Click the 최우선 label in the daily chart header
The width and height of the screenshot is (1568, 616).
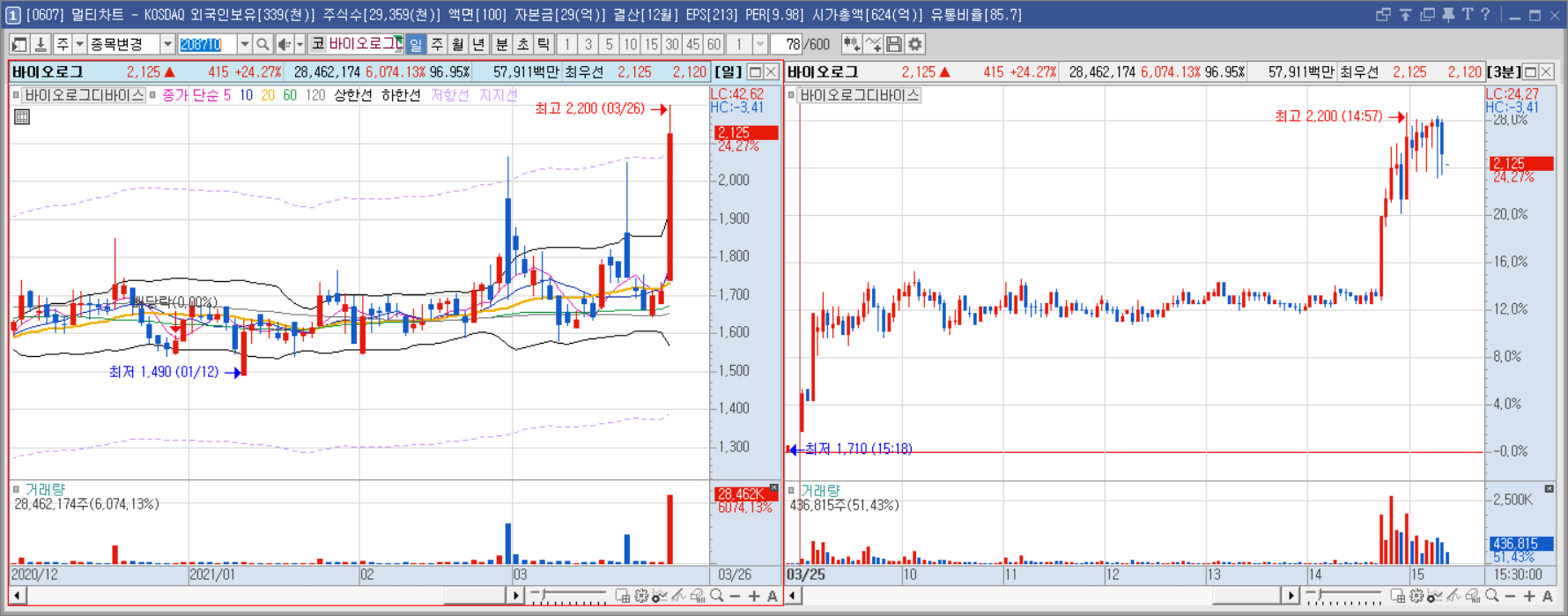(584, 72)
